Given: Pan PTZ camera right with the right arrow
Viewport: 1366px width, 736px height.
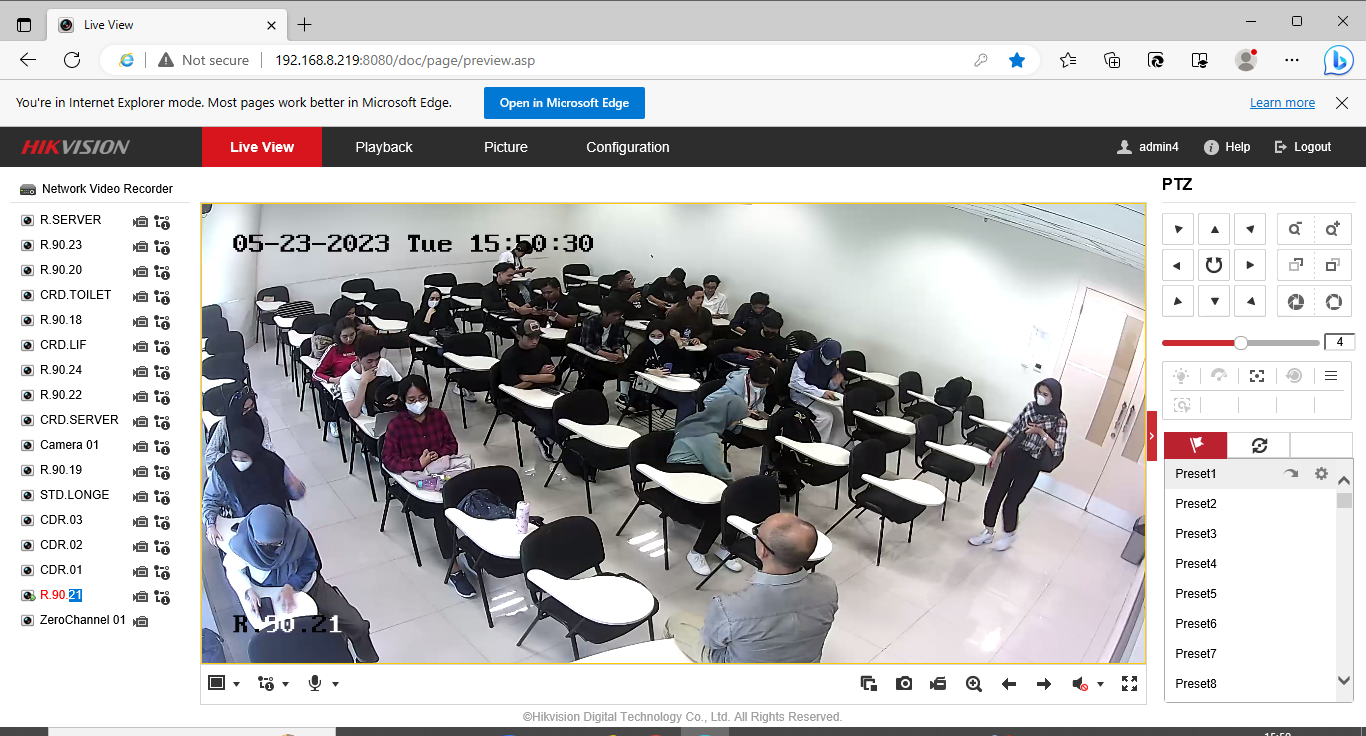Looking at the screenshot, I should pos(1250,265).
